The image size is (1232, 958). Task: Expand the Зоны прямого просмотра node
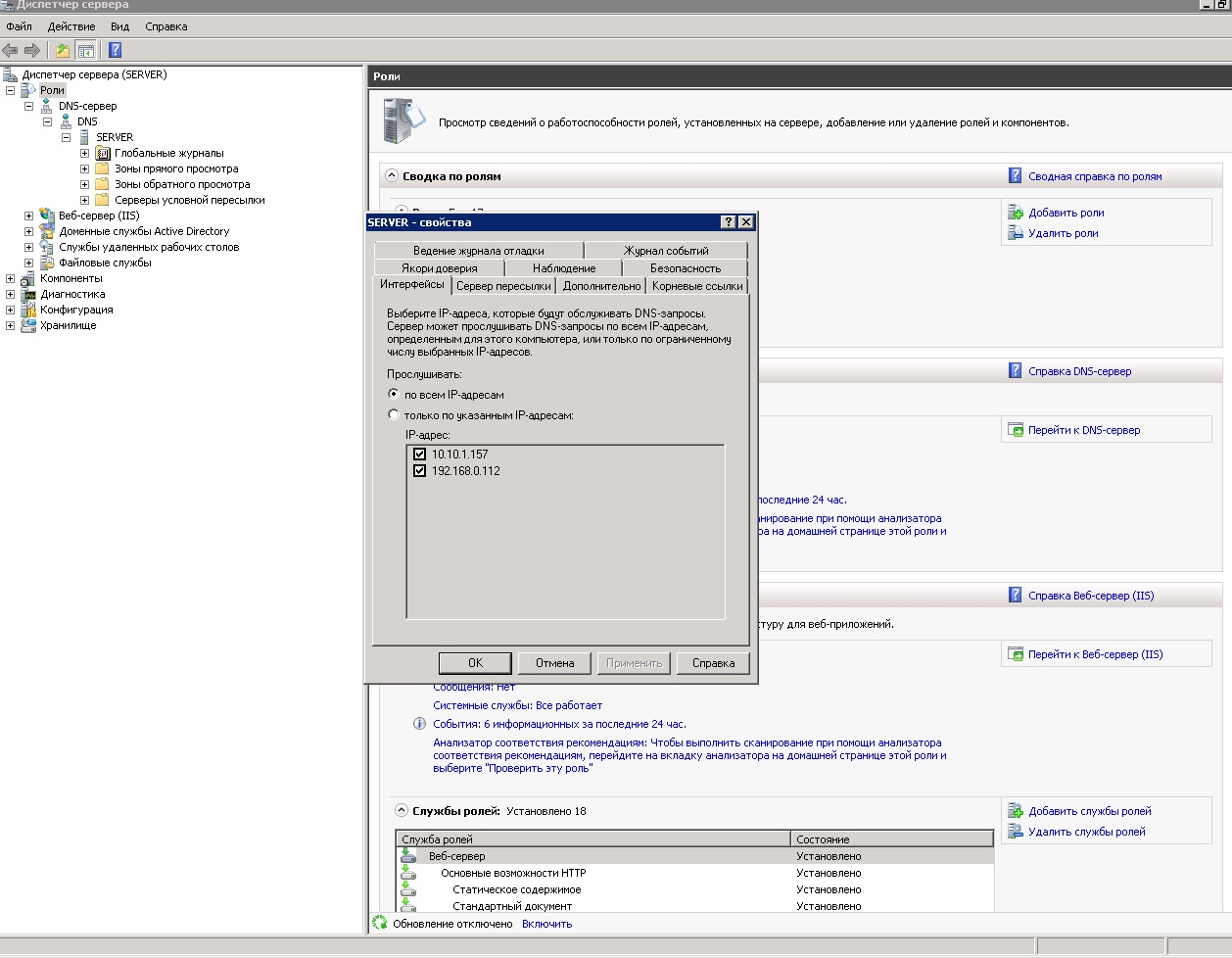pyautogui.click(x=85, y=168)
